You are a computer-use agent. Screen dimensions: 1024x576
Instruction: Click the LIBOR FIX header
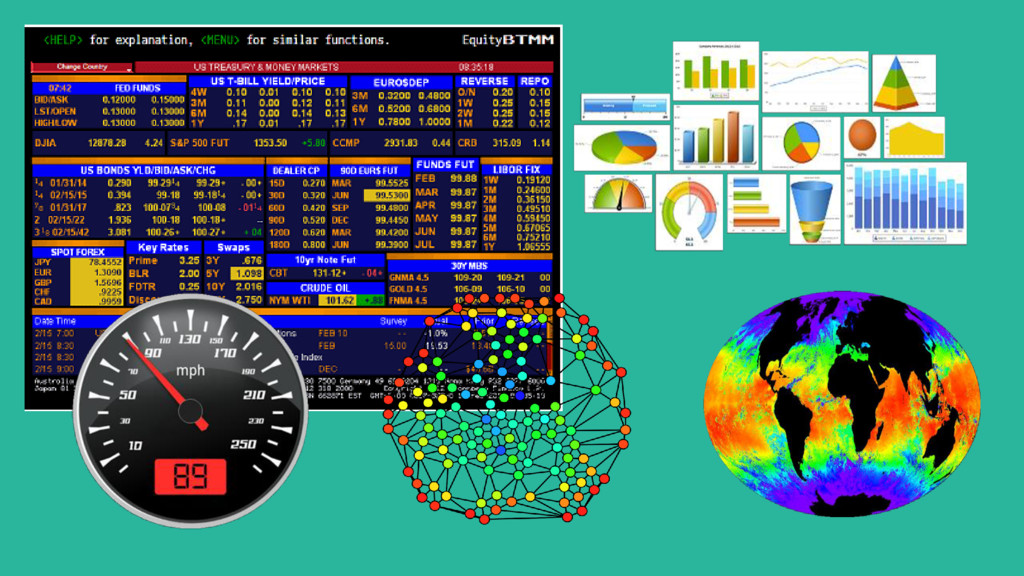click(x=517, y=169)
